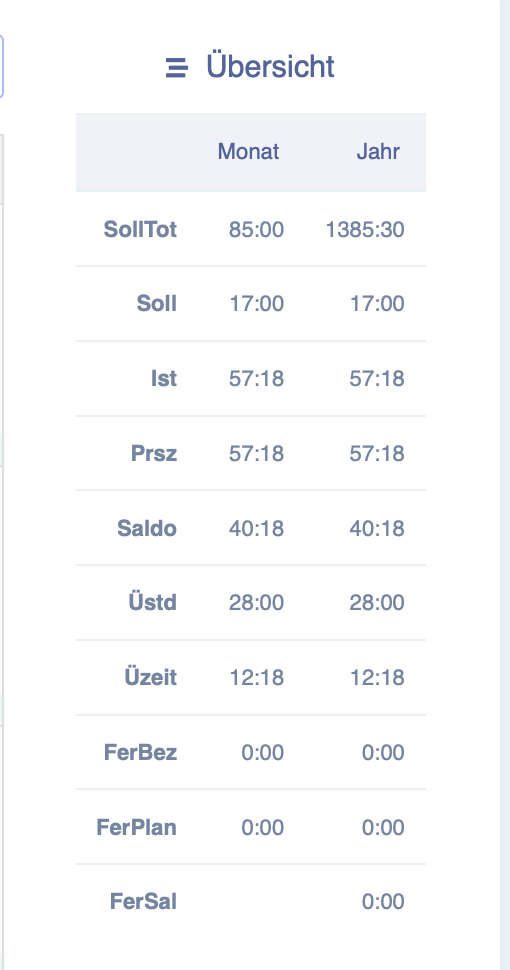Click SollTot yearly value 1385:30
The width and height of the screenshot is (510, 970).
point(365,230)
